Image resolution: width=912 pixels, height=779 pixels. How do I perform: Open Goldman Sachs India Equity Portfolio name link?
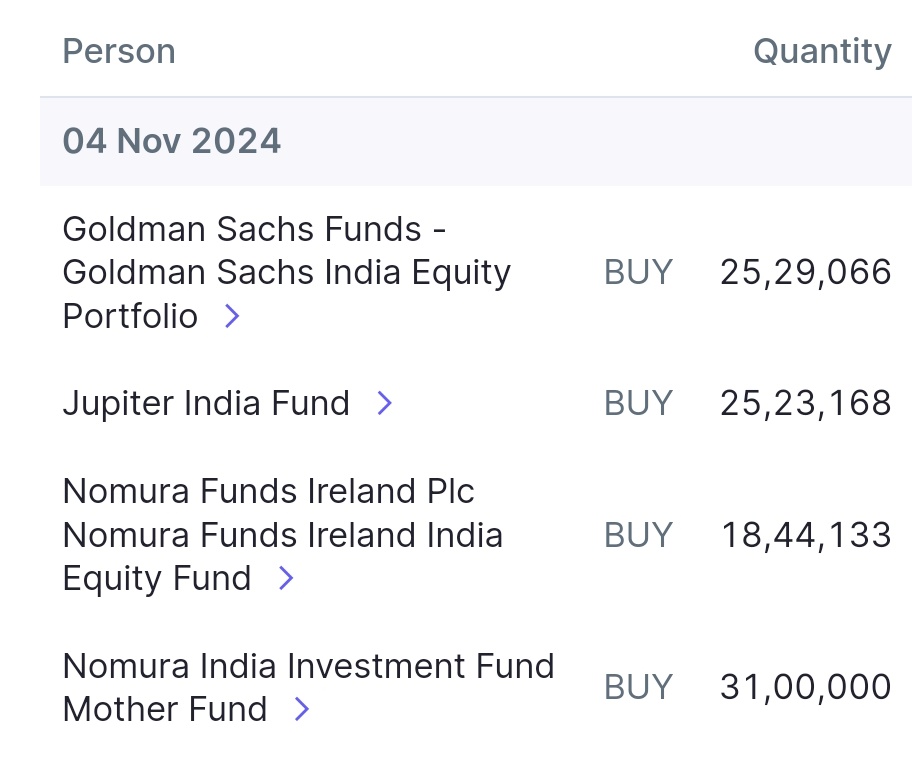point(286,272)
